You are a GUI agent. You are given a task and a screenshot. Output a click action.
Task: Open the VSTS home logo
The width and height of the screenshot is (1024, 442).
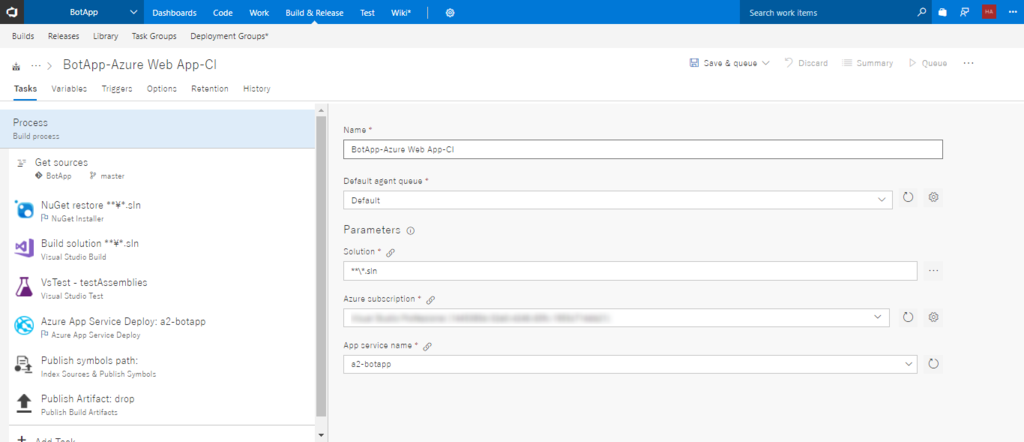[11, 12]
